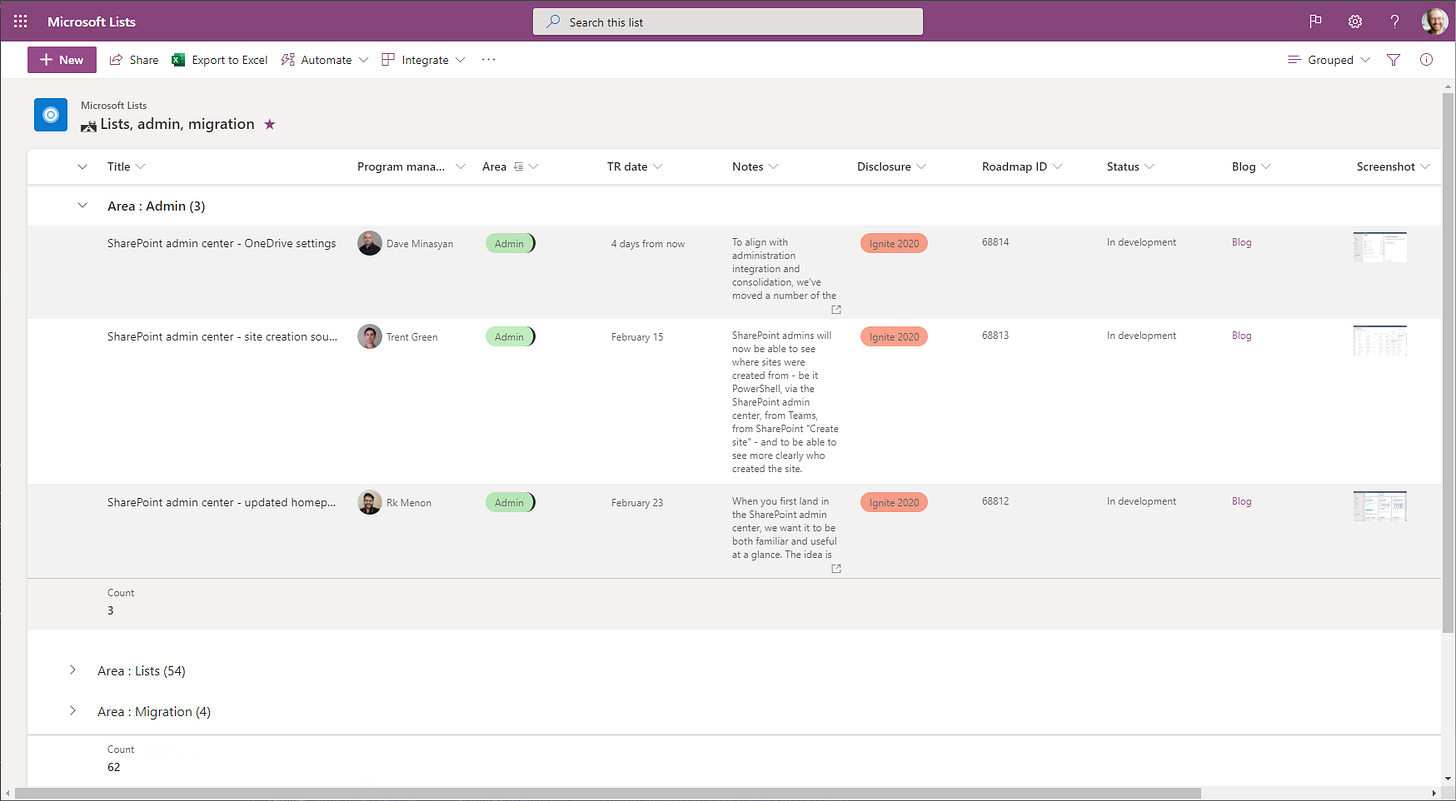Open the ellipsis more commands menu

coord(488,59)
